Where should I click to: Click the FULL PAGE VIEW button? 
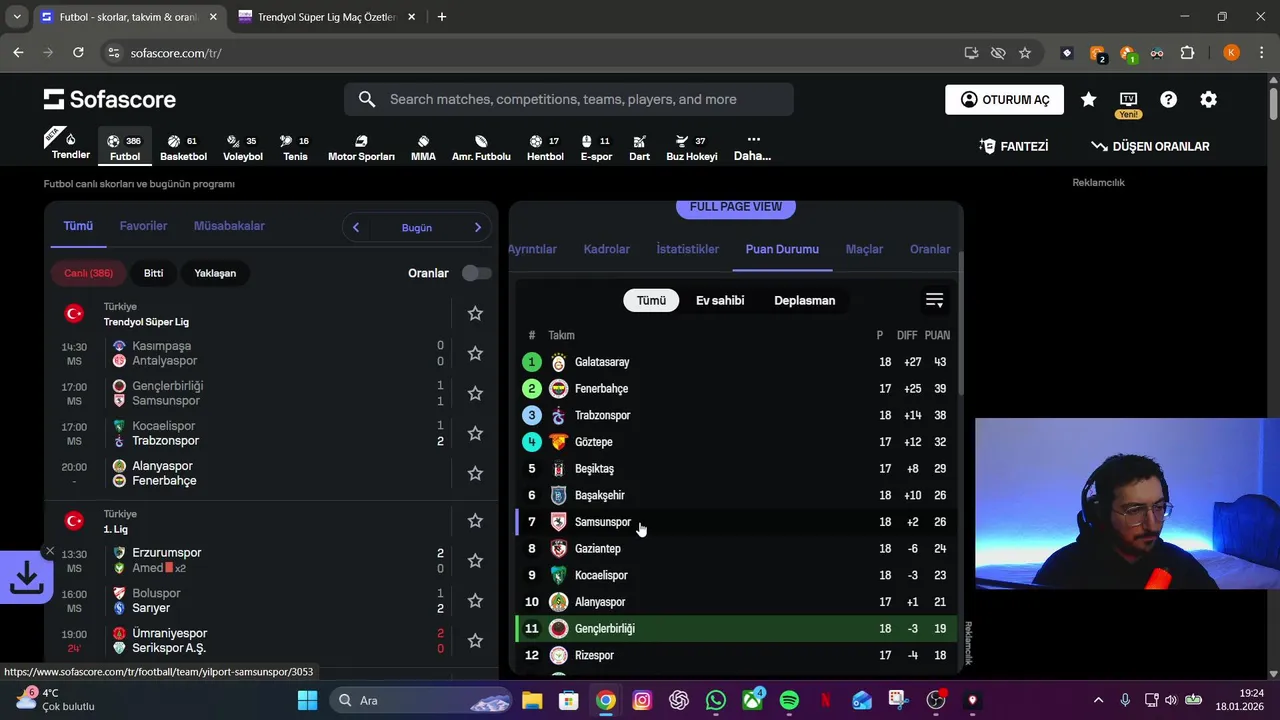tap(736, 207)
